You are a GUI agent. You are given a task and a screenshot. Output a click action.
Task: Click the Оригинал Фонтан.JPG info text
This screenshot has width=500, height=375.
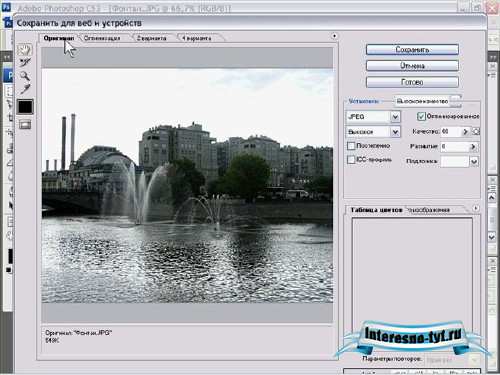click(x=78, y=333)
